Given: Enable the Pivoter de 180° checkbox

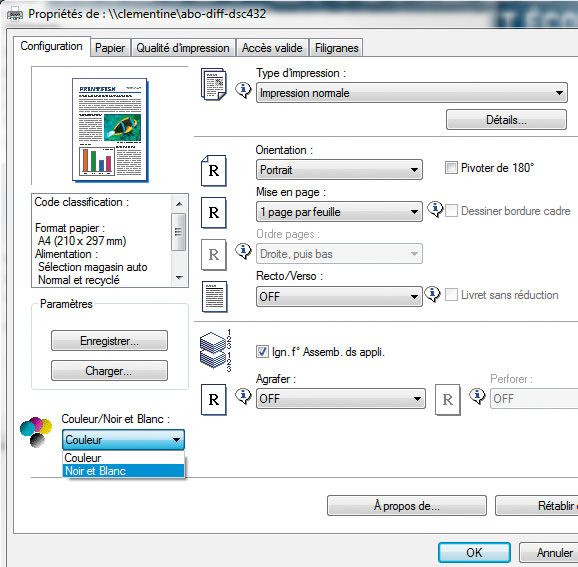Looking at the screenshot, I should coord(451,168).
